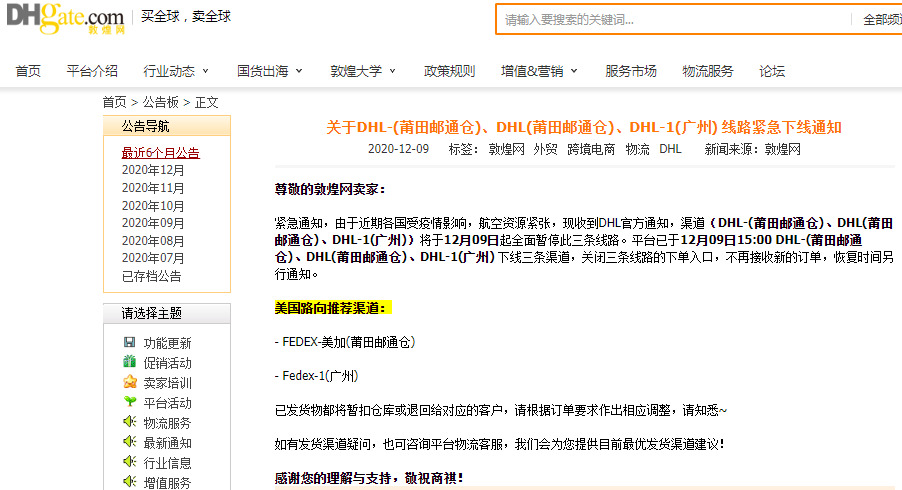Screen dimensions: 902x490
Task: Click the speaker icon beside 行业信息
Action: 130,461
